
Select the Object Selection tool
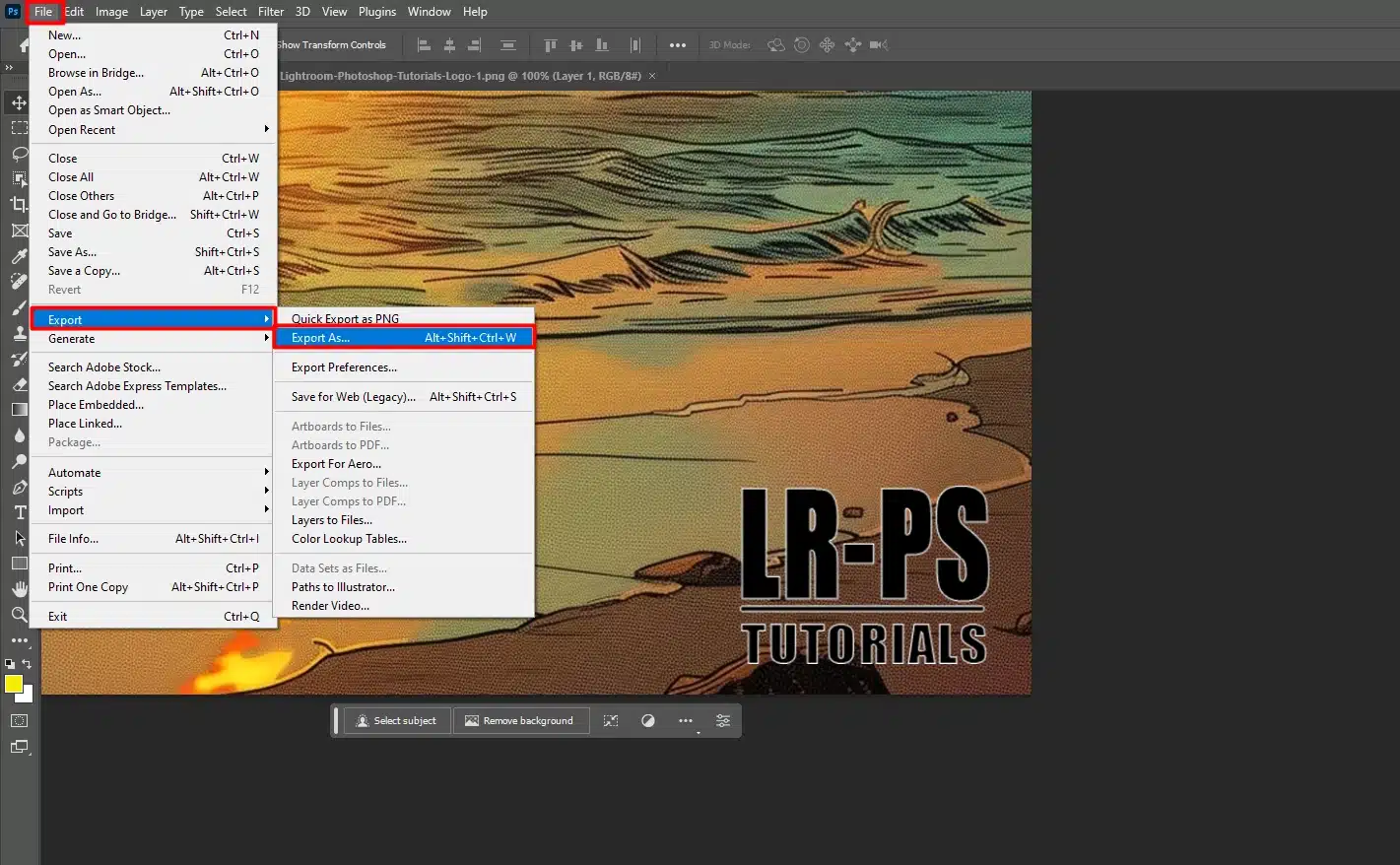(19, 179)
